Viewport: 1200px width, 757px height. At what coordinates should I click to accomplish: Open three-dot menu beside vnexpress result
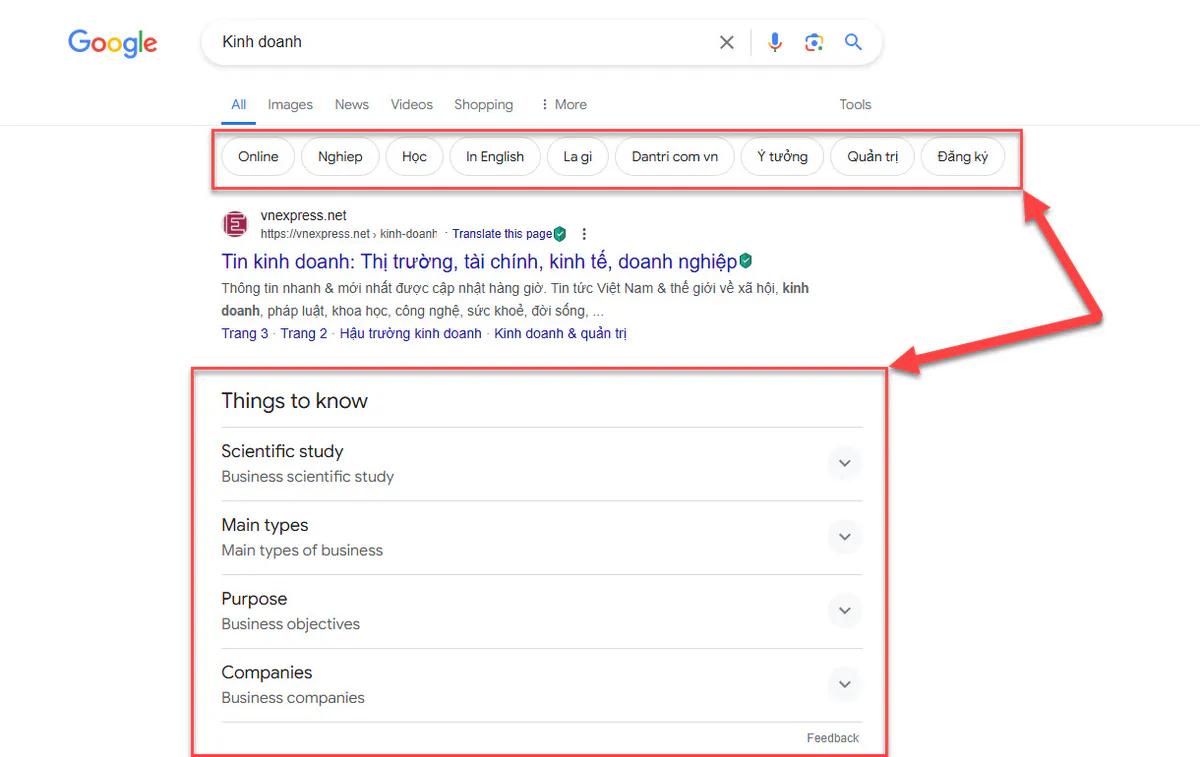click(x=585, y=234)
